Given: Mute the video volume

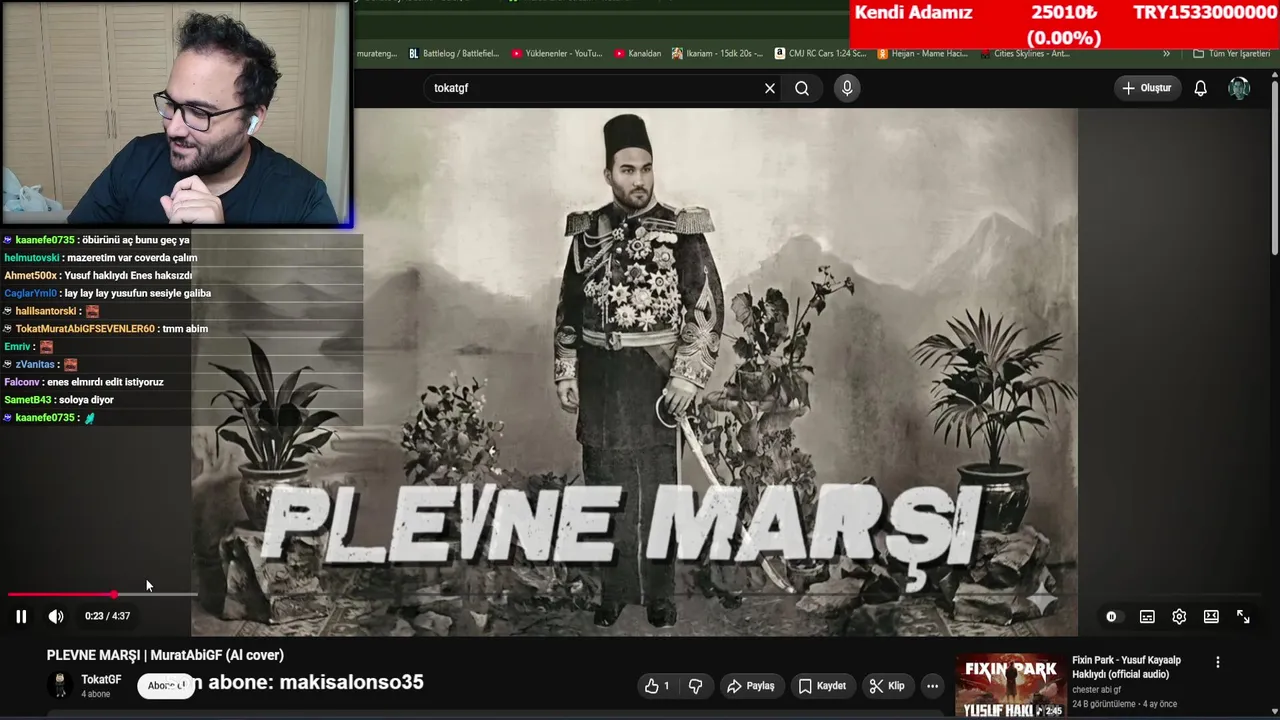Looking at the screenshot, I should [56, 616].
